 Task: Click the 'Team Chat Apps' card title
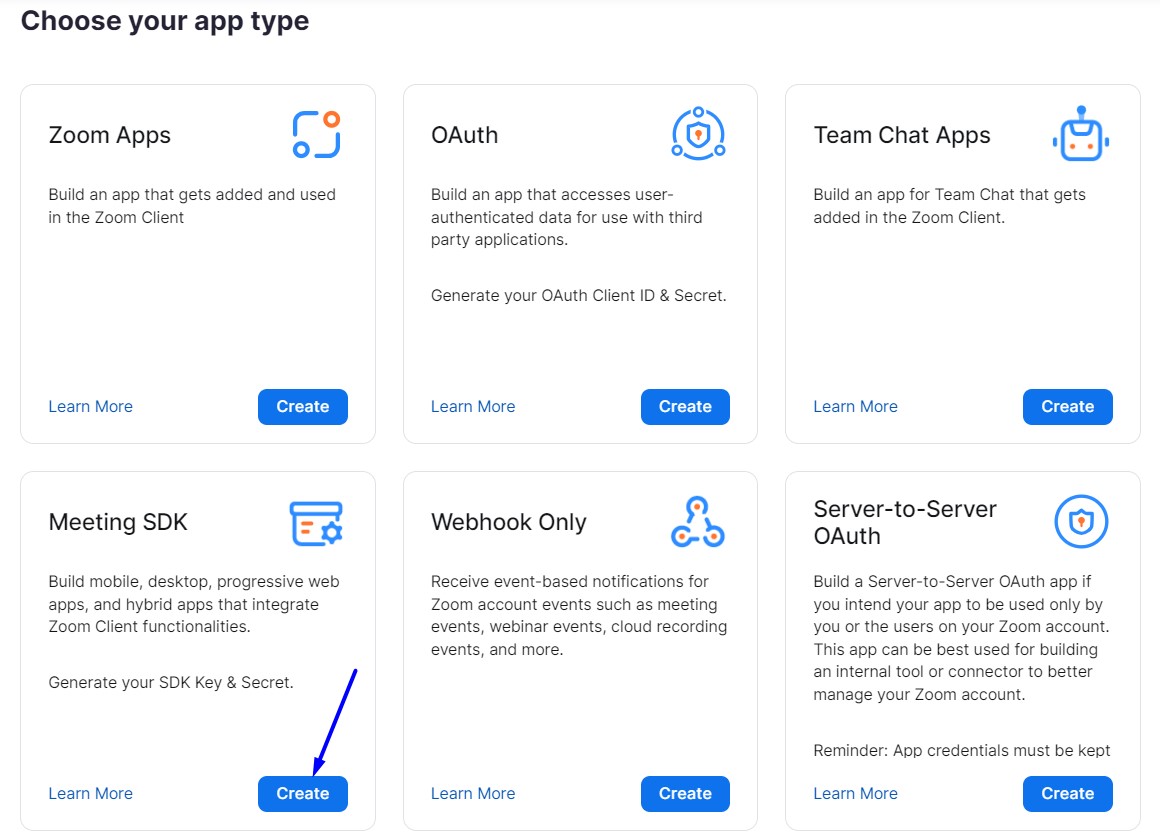(x=902, y=135)
